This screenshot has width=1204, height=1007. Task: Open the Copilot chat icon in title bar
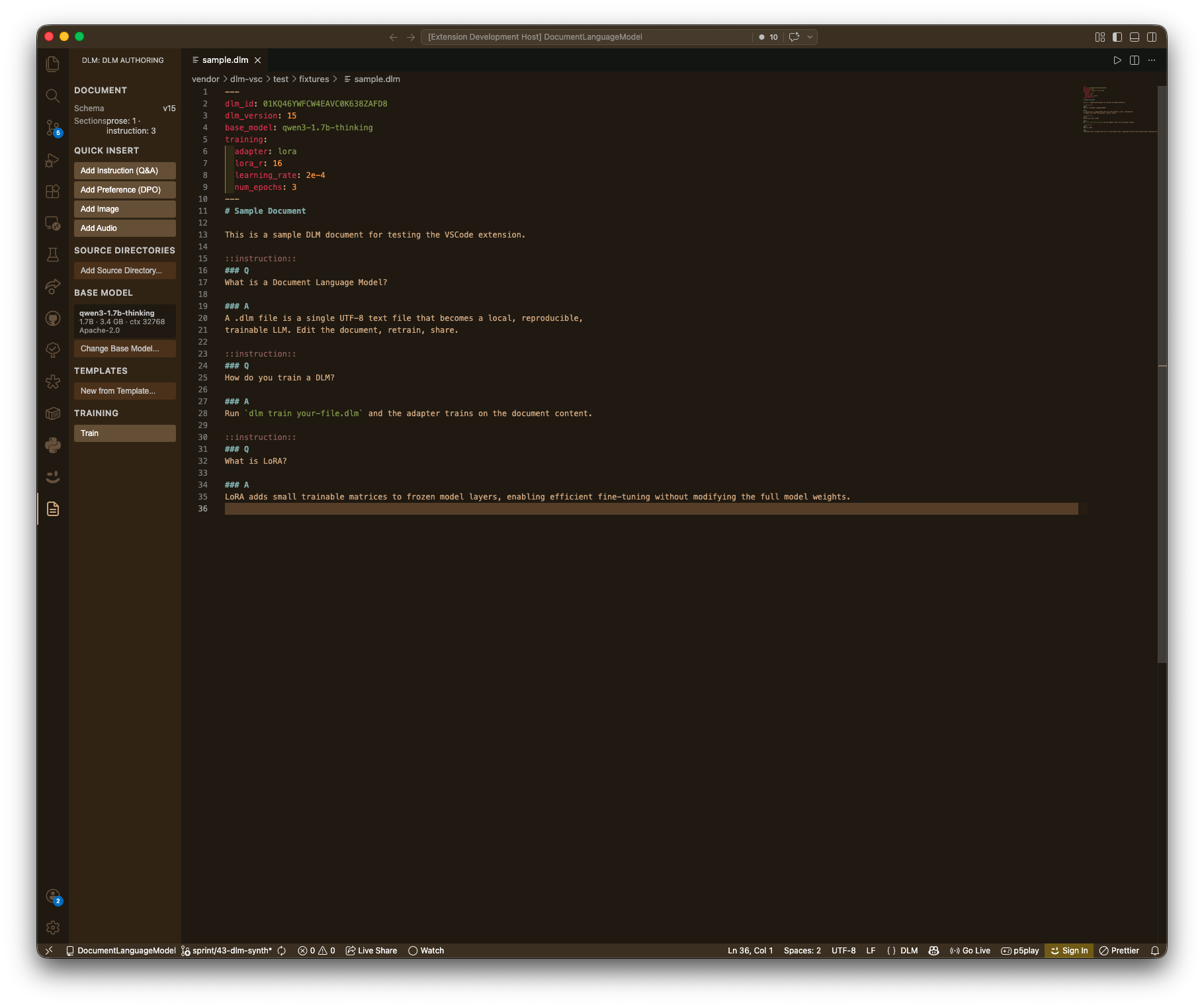coord(795,37)
